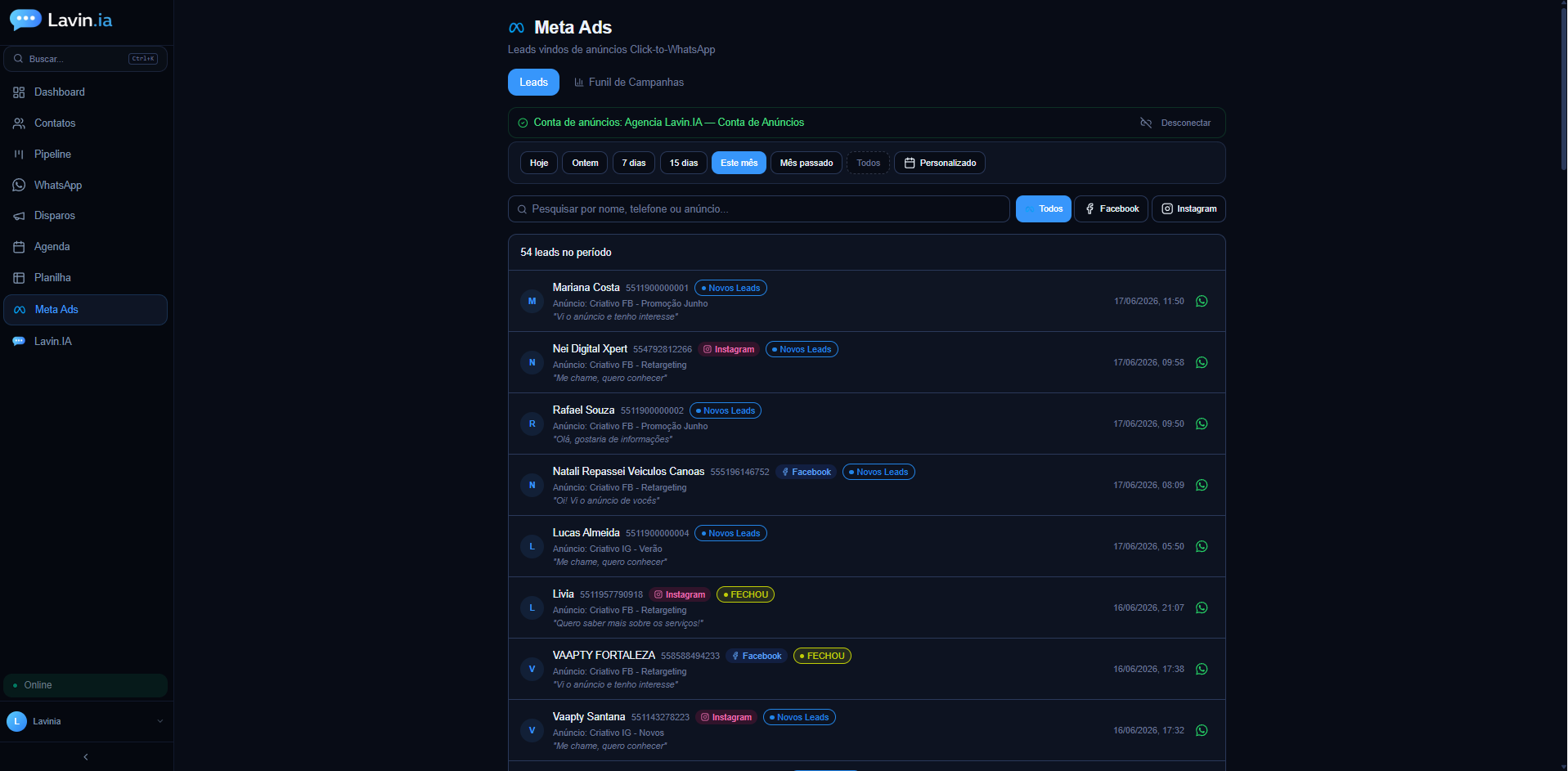Viewport: 1568px width, 771px height.
Task: Filter leads by Facebook source
Action: [x=1112, y=208]
